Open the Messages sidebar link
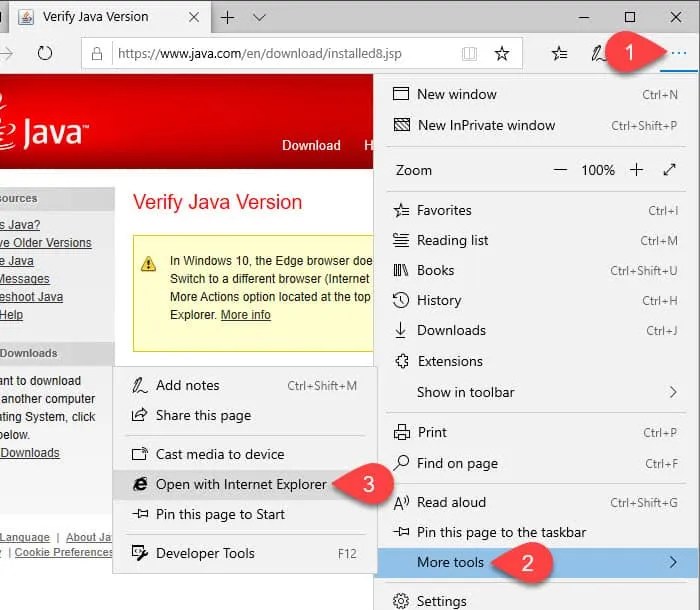This screenshot has width=700, height=610. tap(24, 279)
